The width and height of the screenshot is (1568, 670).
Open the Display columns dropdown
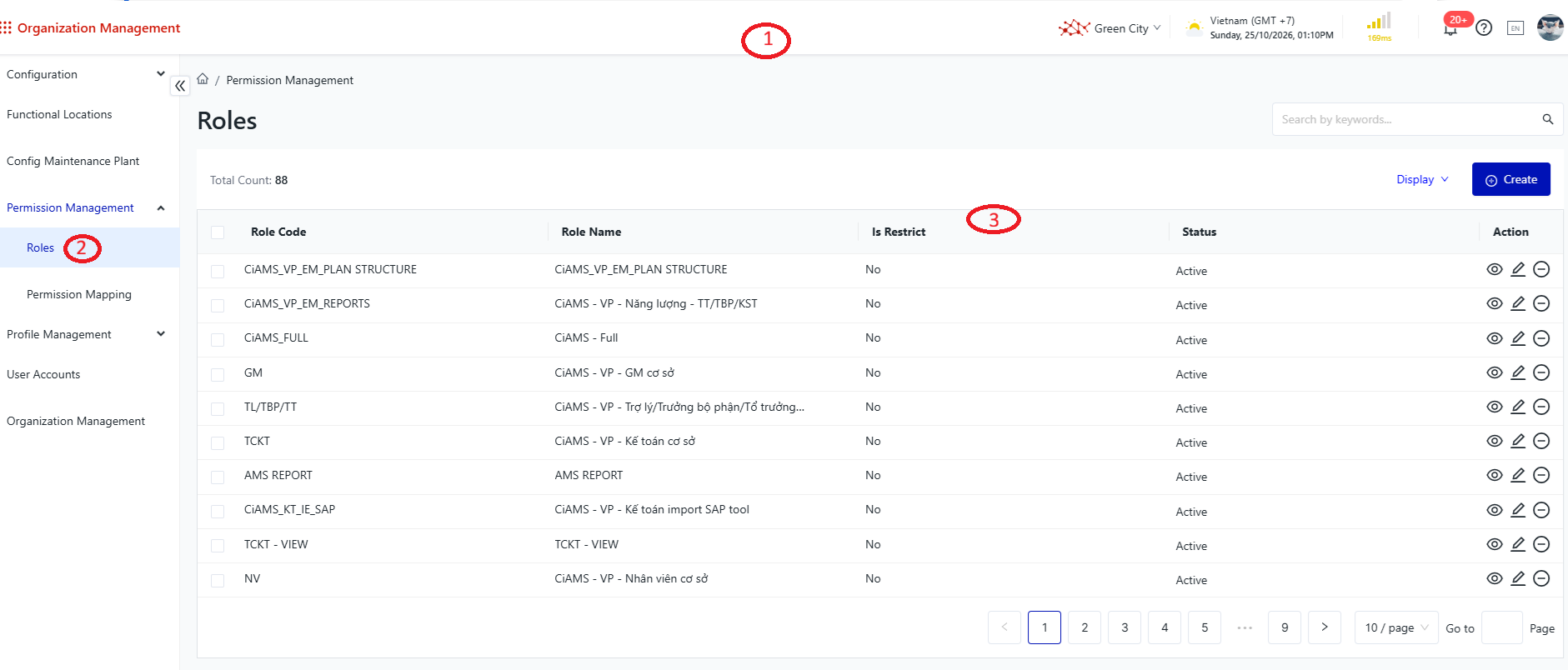(x=1422, y=179)
